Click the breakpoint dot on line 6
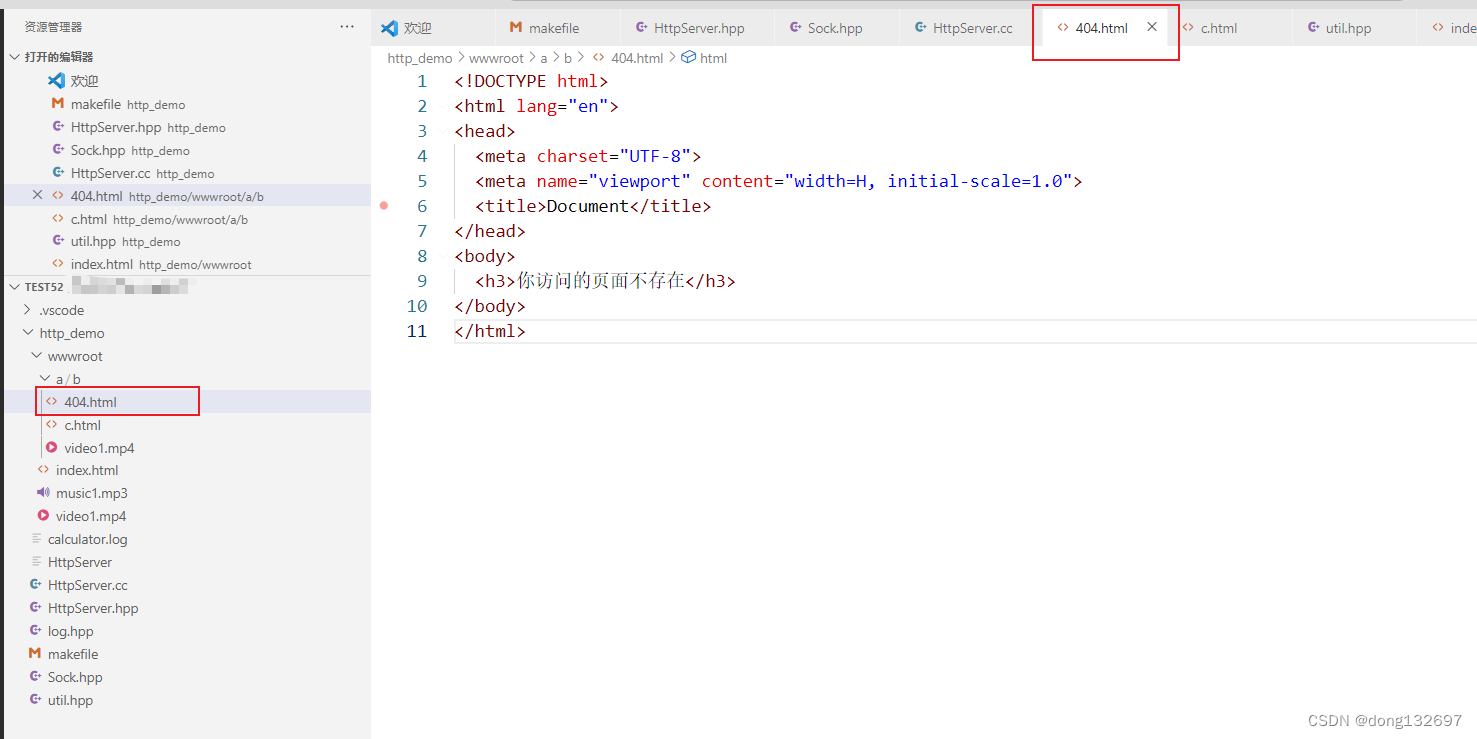1477x739 pixels. click(x=383, y=206)
